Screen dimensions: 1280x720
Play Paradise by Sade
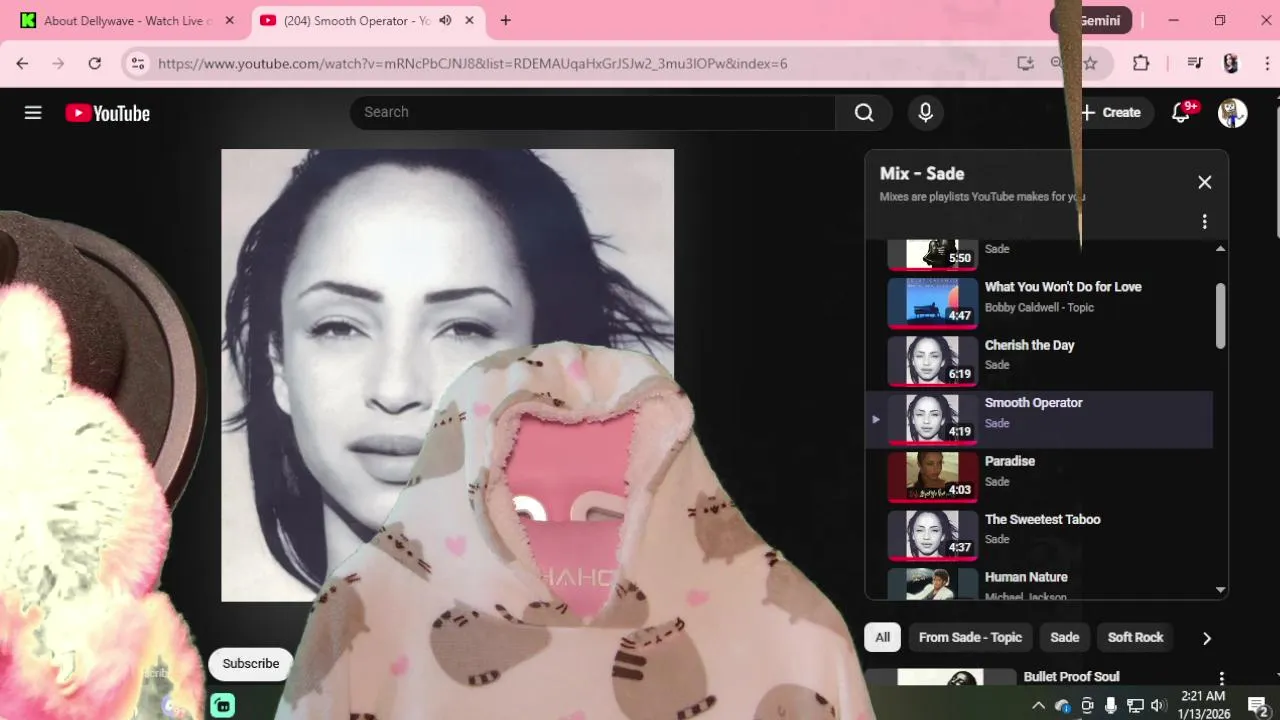coord(1040,477)
